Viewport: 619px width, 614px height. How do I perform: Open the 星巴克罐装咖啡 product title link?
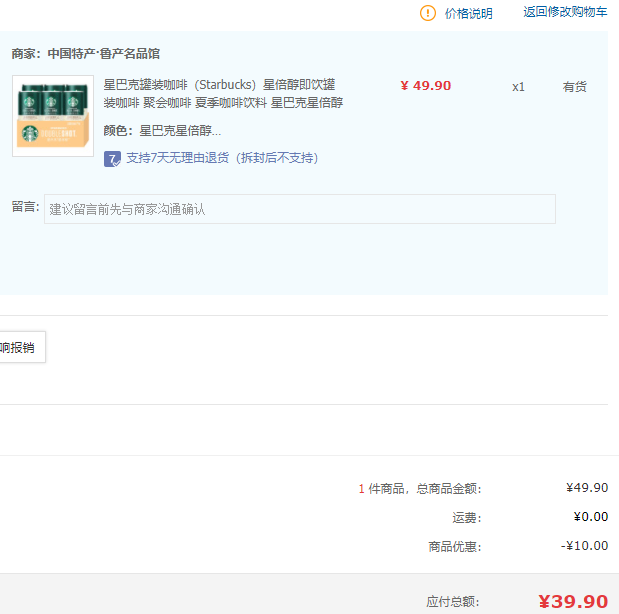click(223, 94)
